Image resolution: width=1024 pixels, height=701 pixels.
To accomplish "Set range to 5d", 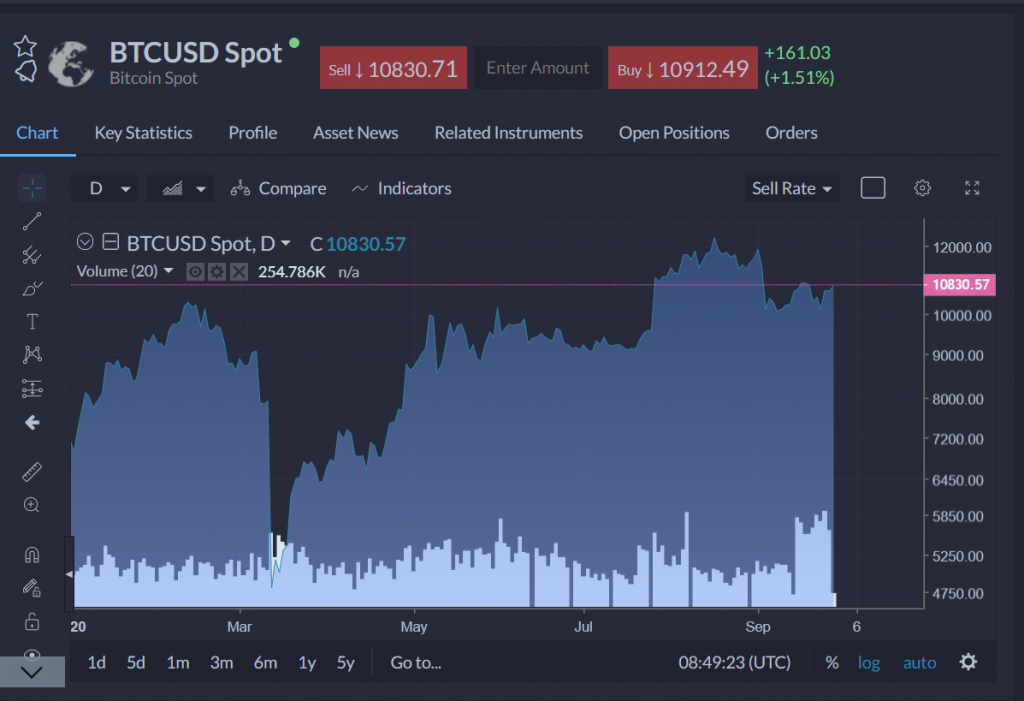I will coord(136,662).
